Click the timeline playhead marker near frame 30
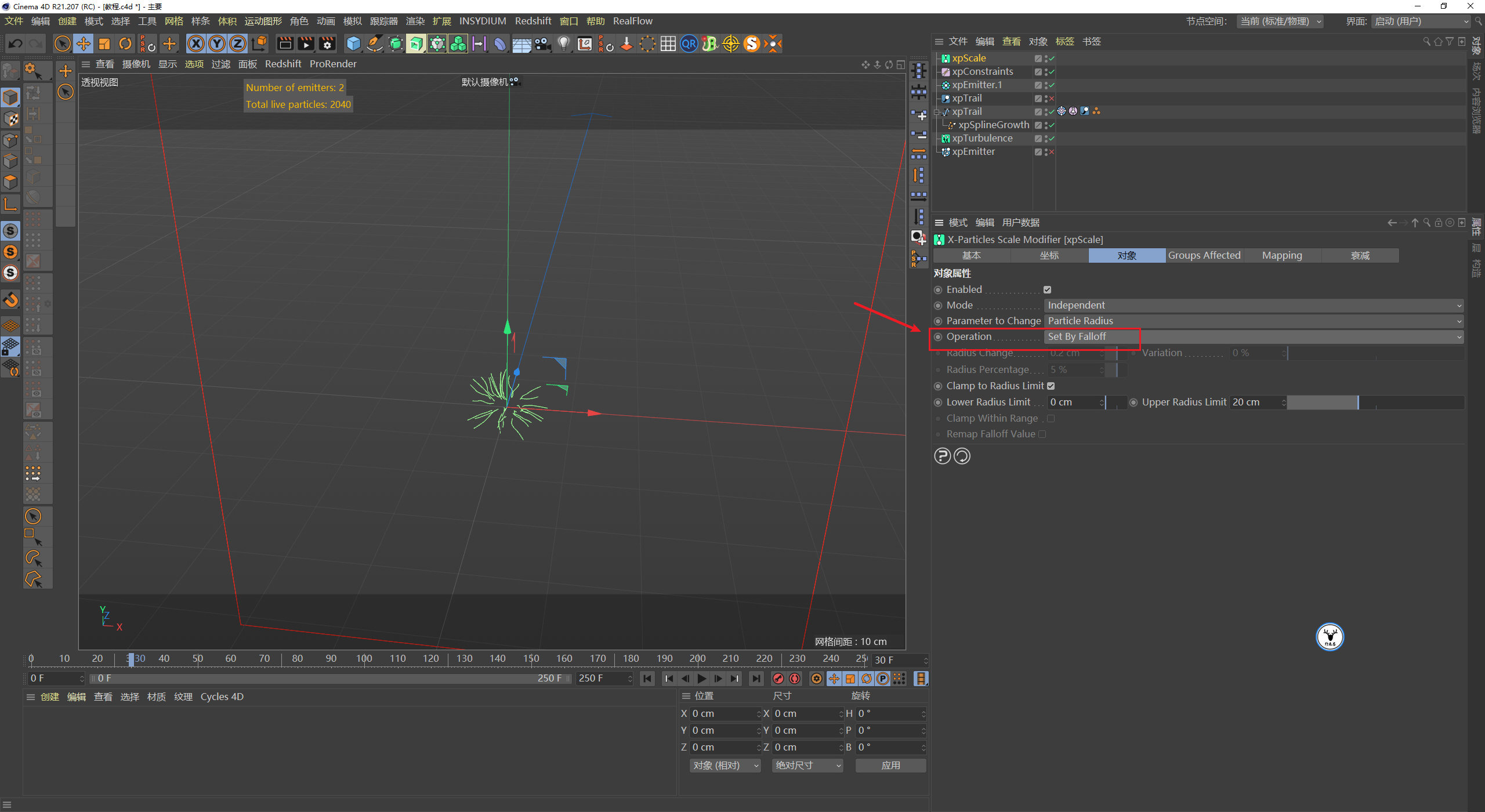Viewport: 1485px width, 812px height. [131, 659]
